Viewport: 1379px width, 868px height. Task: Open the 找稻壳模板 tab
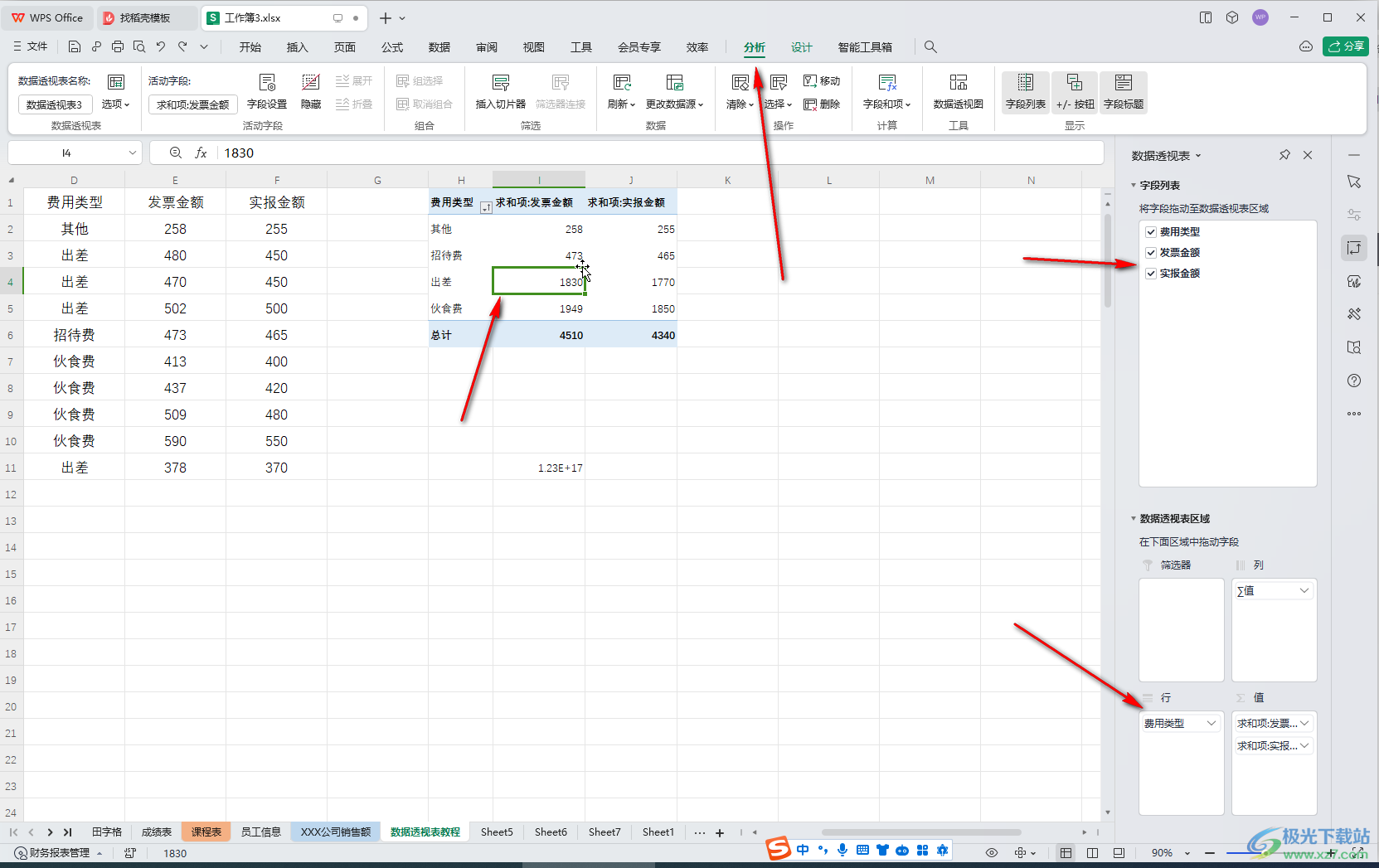point(146,17)
